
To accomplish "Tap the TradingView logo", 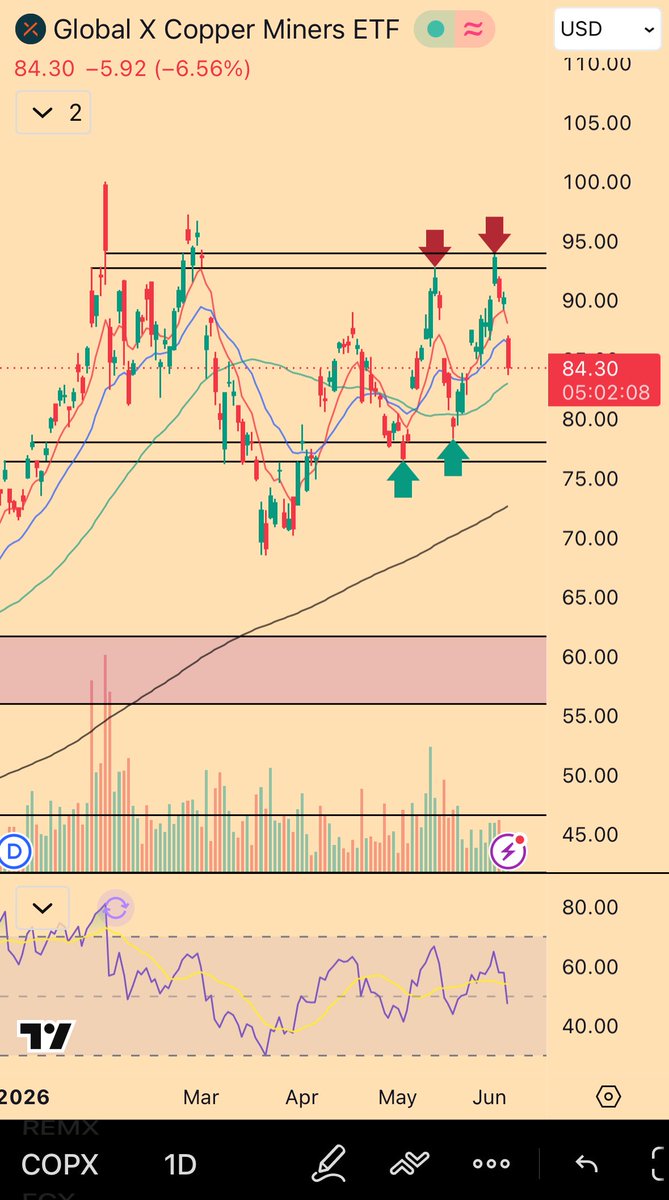I will point(47,1037).
